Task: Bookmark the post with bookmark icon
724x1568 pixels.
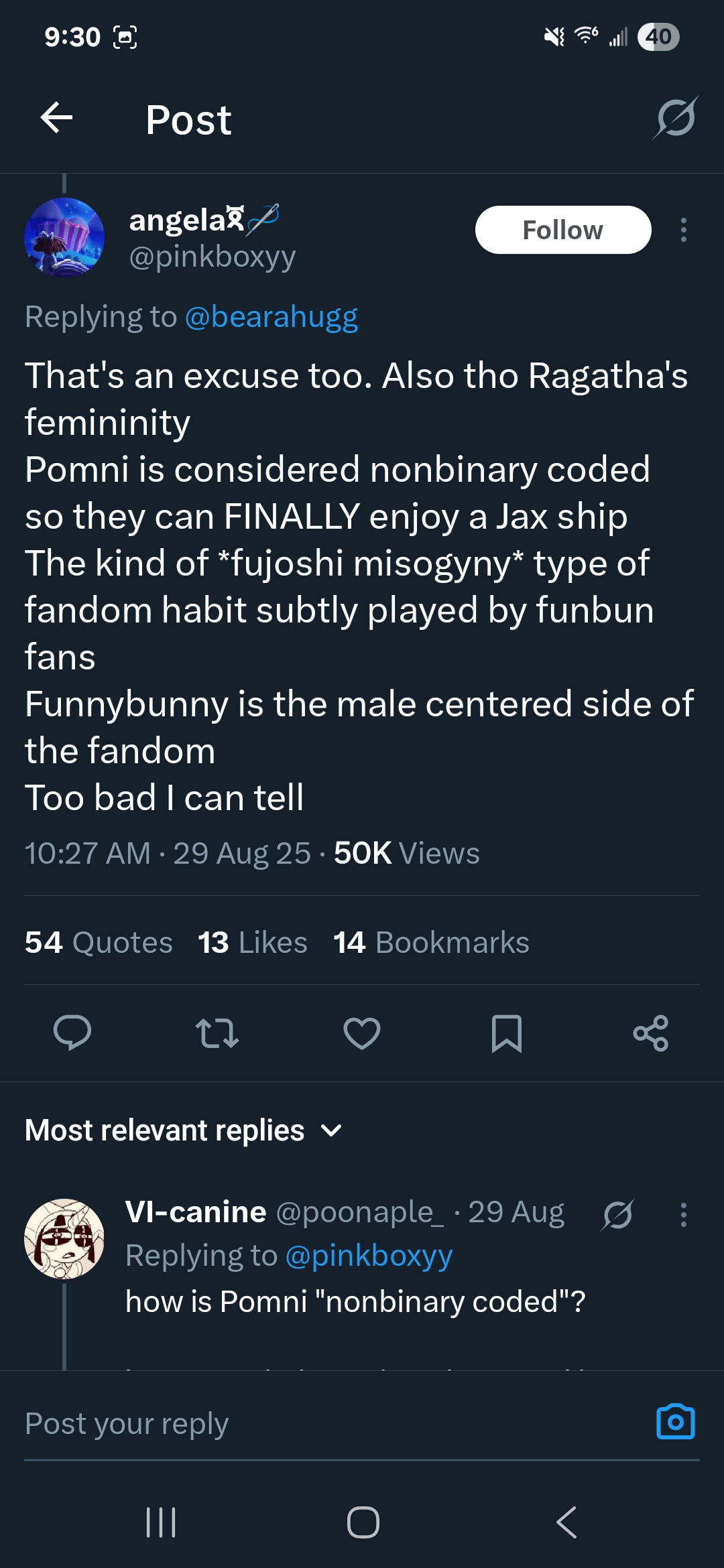Action: point(506,1033)
